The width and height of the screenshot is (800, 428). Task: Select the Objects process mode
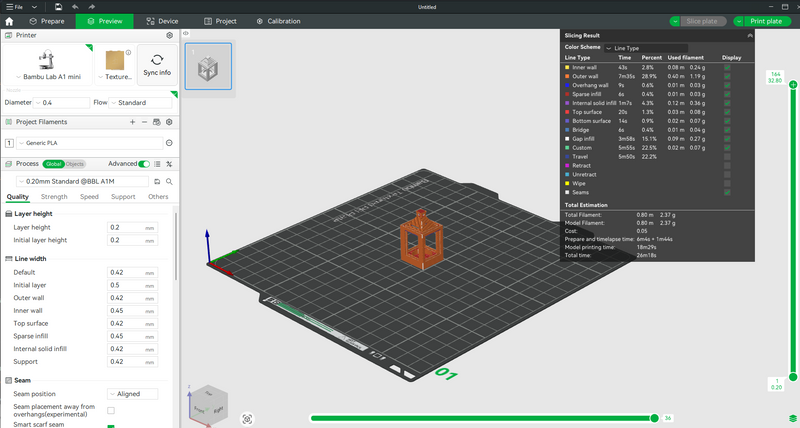(74, 164)
